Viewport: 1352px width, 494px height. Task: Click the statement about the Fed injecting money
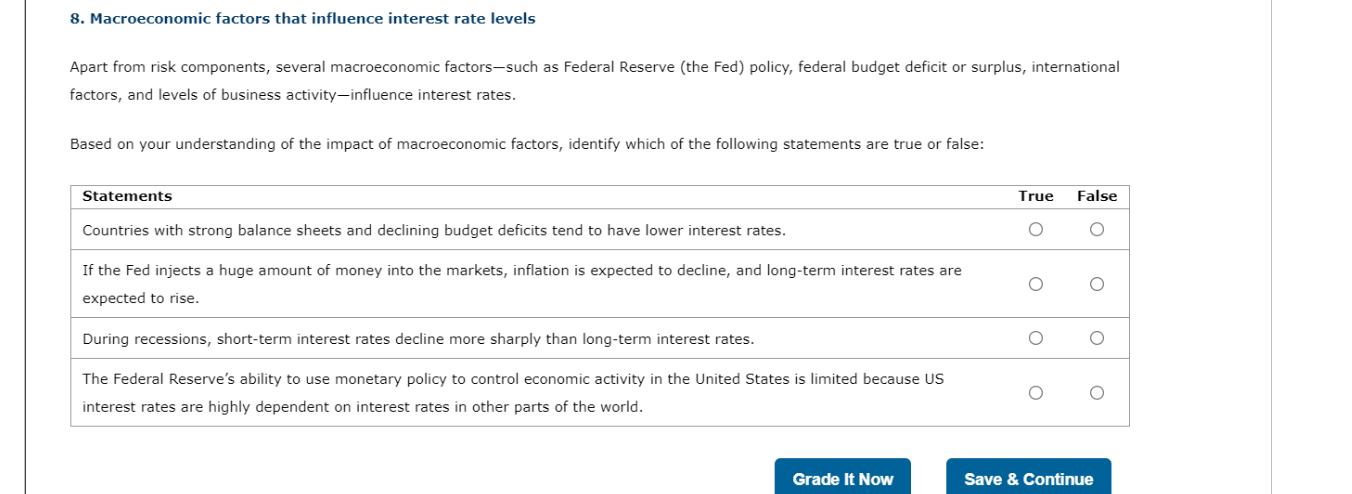522,284
